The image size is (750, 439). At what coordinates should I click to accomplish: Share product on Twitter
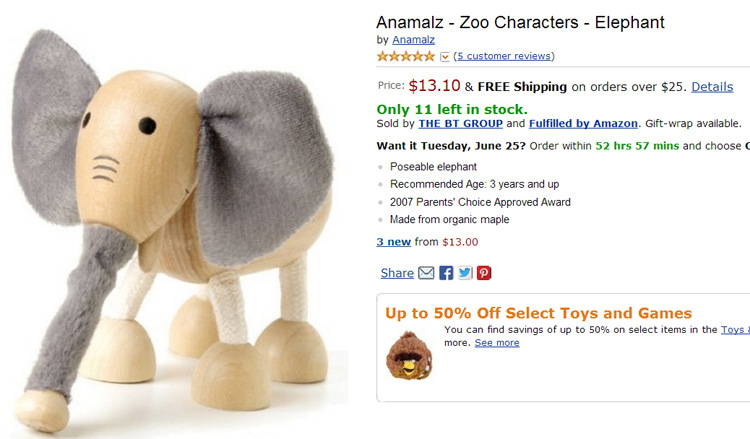(465, 273)
